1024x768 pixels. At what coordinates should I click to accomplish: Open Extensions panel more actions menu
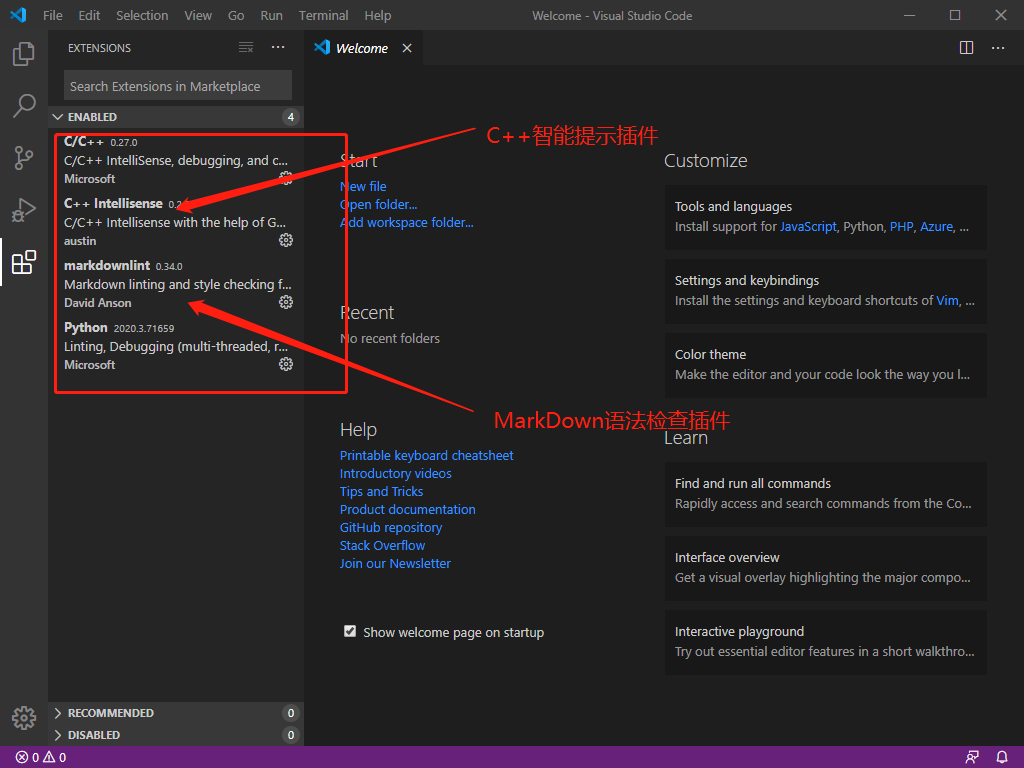coord(278,48)
